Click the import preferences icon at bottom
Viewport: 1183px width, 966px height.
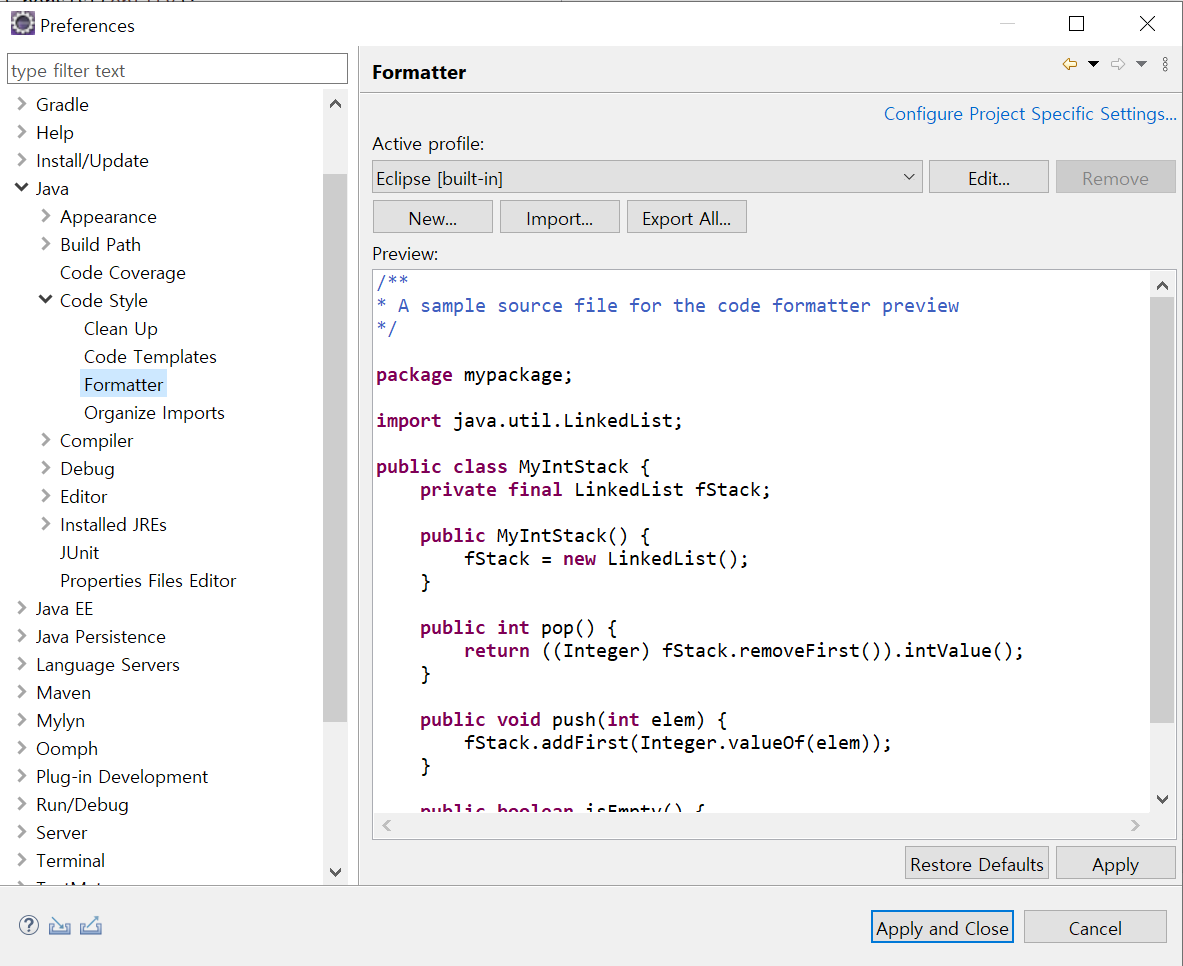point(60,925)
